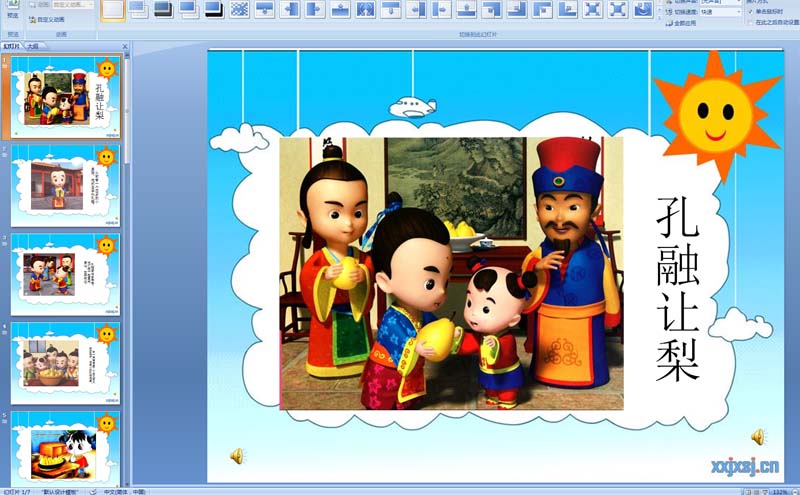
Task: Select slide 2 thumbnail
Action: click(x=65, y=186)
